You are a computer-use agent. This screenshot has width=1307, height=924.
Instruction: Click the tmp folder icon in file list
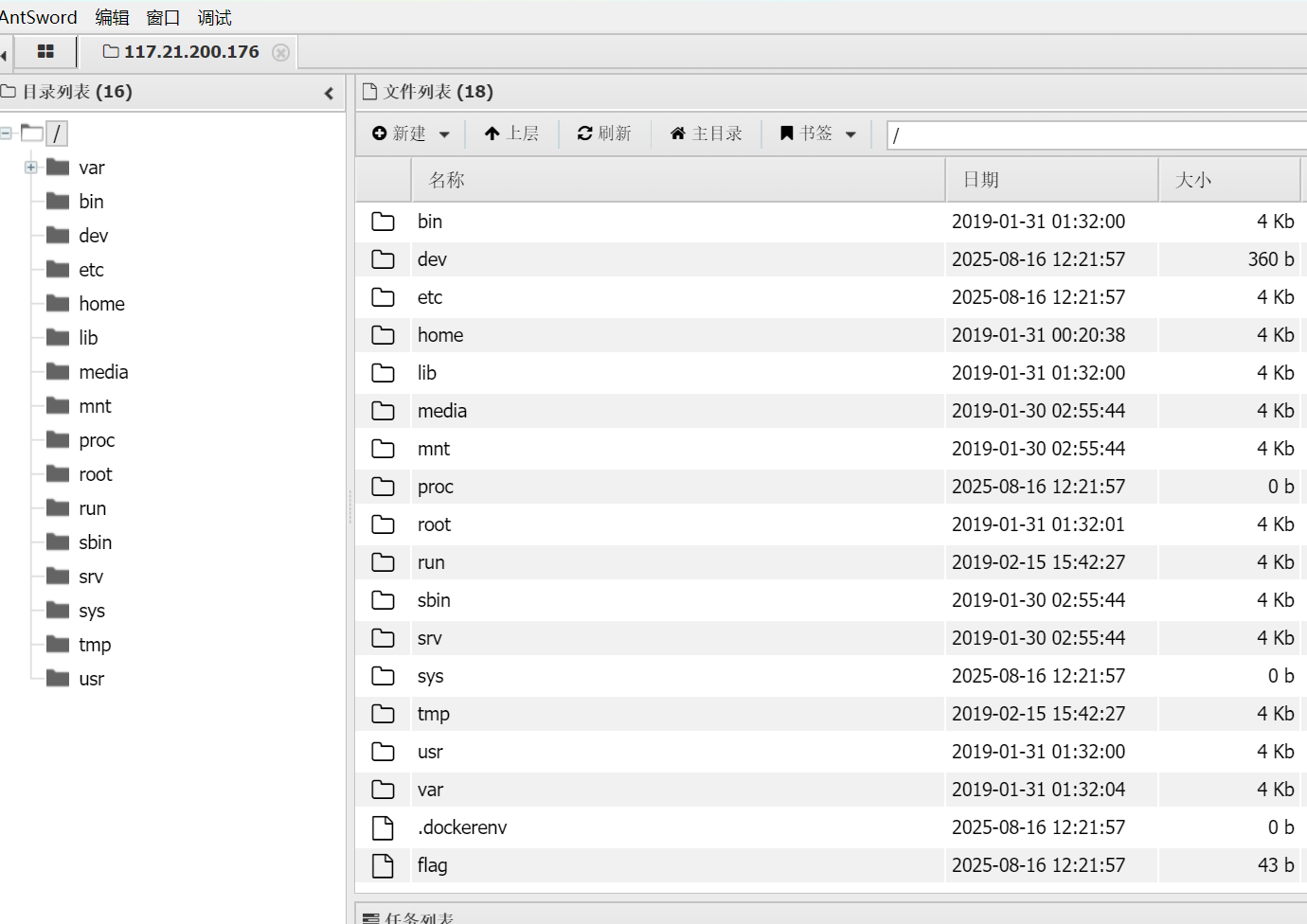tap(383, 714)
